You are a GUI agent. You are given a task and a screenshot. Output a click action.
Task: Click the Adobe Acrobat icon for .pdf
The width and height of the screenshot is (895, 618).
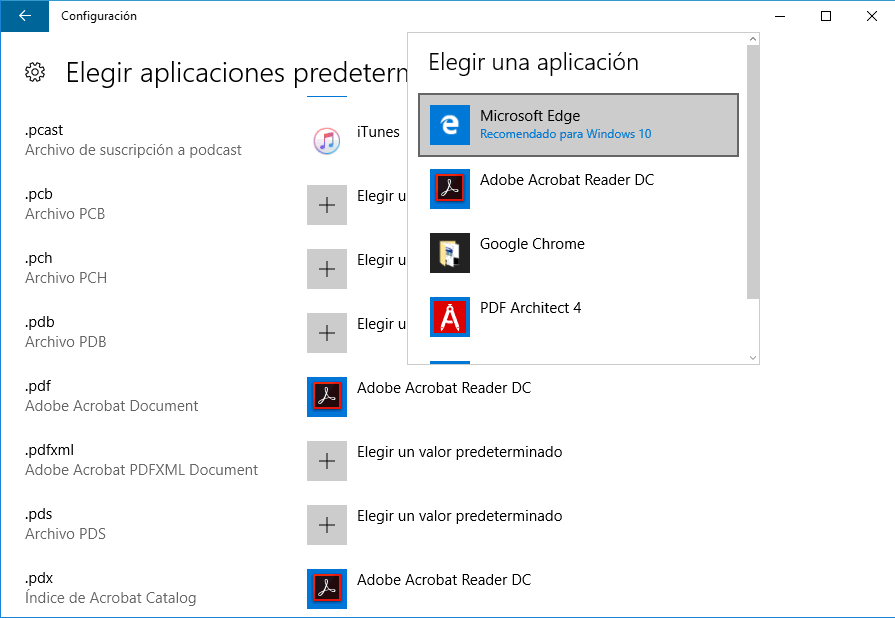coord(327,397)
